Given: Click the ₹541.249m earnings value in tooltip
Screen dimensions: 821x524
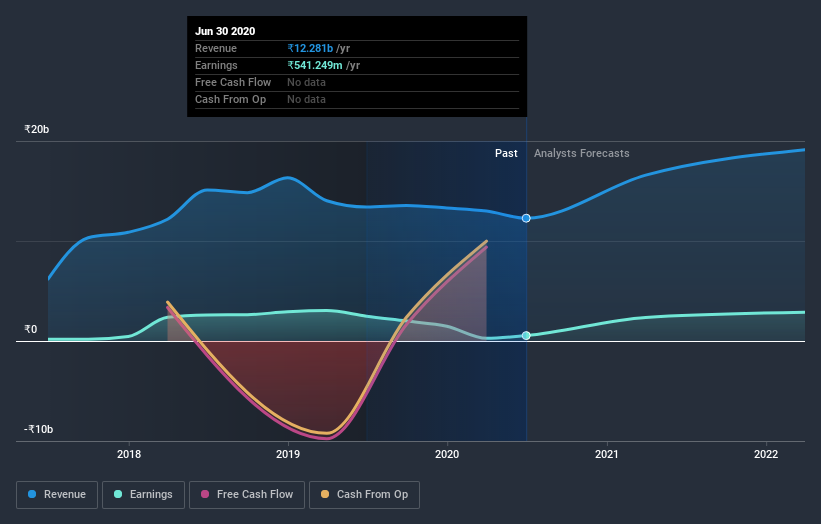Looking at the screenshot, I should (x=315, y=65).
